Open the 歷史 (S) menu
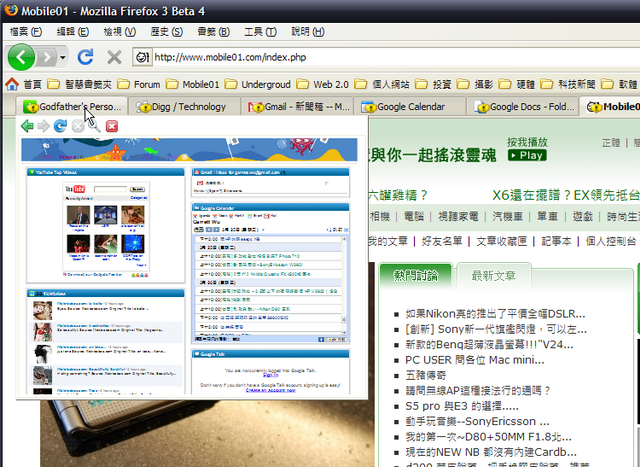Screen dimensions: 640x467 (167, 32)
